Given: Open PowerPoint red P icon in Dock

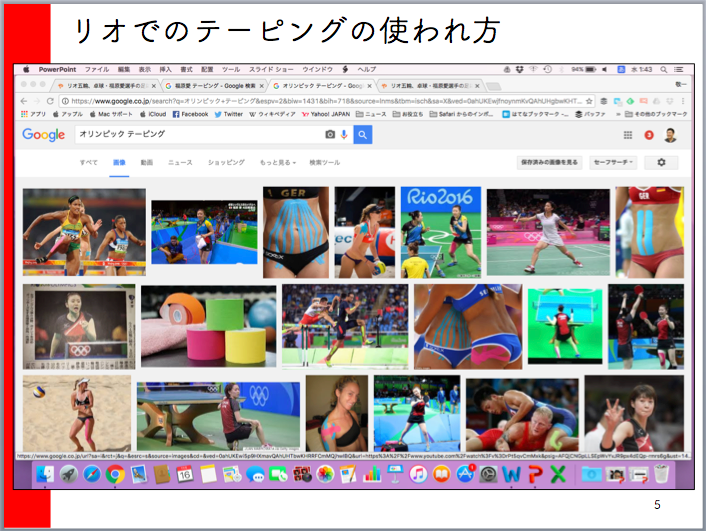Looking at the screenshot, I should 535,475.
